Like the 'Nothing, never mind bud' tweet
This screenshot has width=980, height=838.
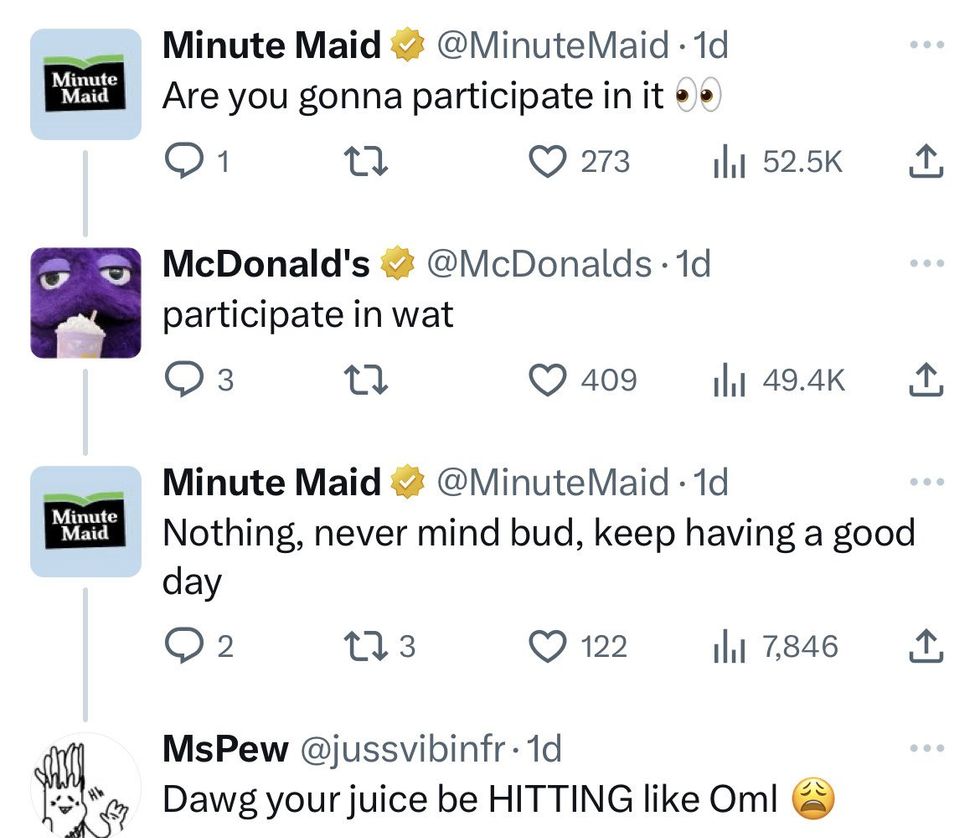548,647
